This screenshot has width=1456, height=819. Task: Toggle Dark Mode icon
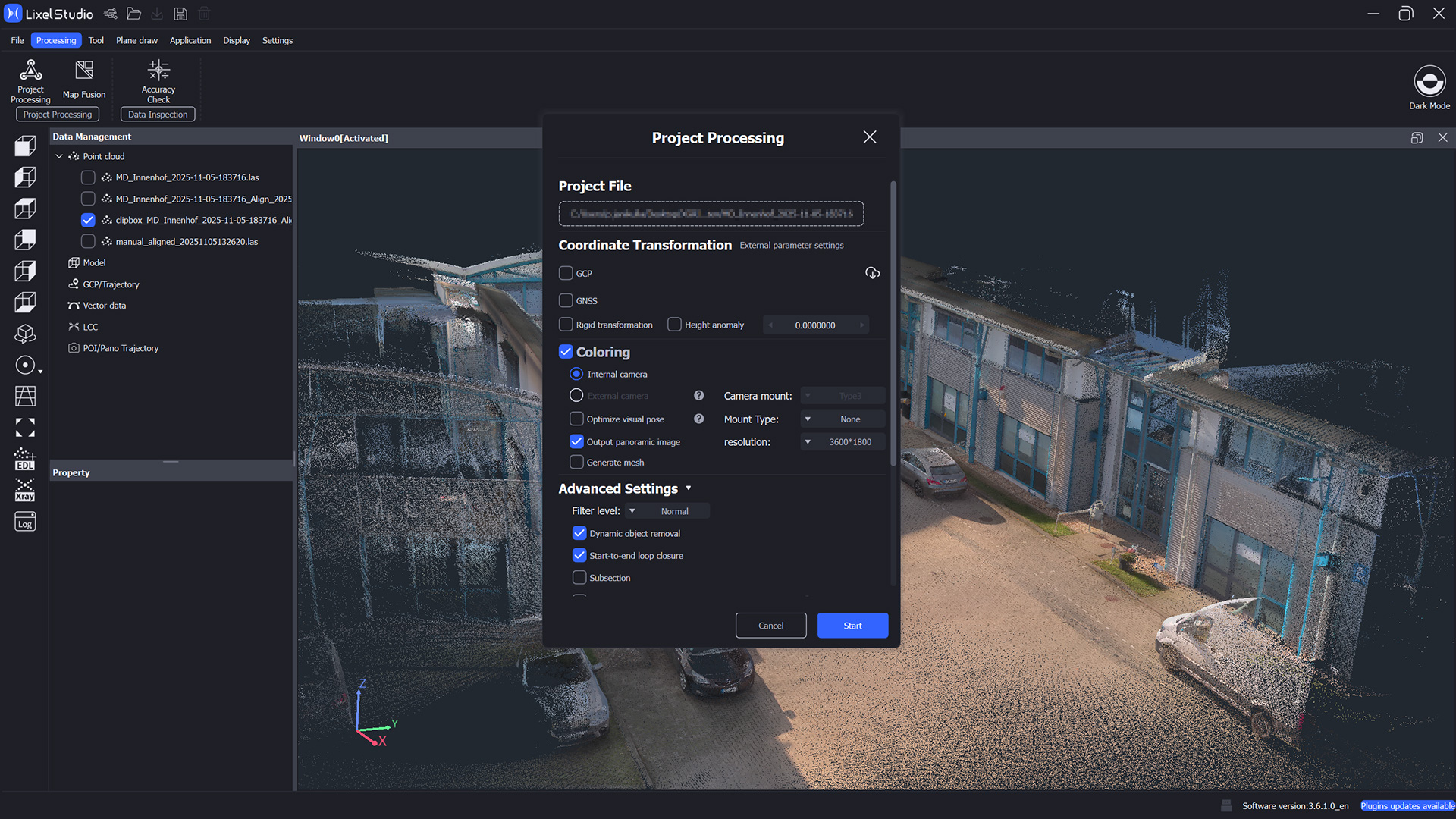(x=1429, y=82)
